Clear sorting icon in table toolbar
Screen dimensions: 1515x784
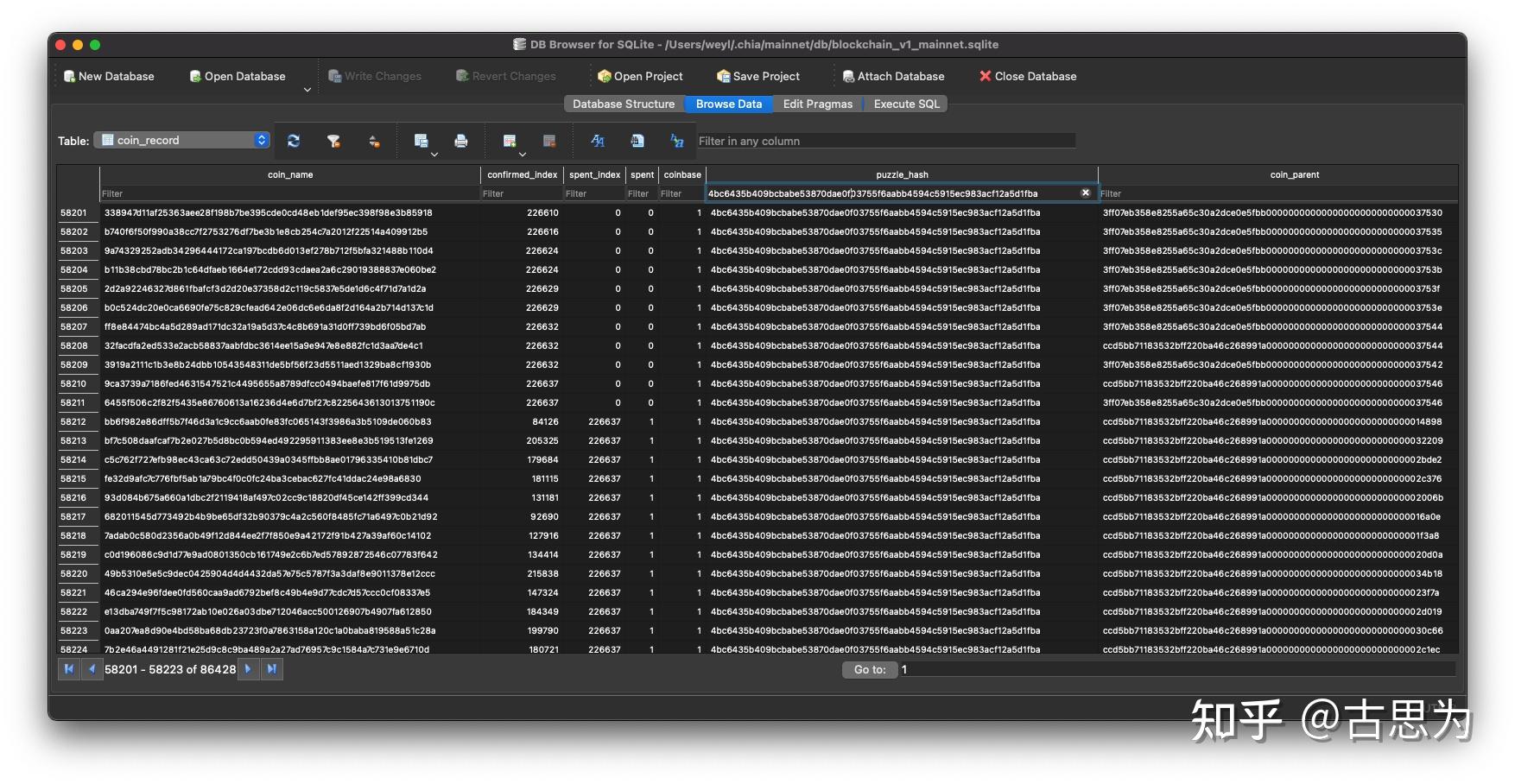(x=374, y=141)
